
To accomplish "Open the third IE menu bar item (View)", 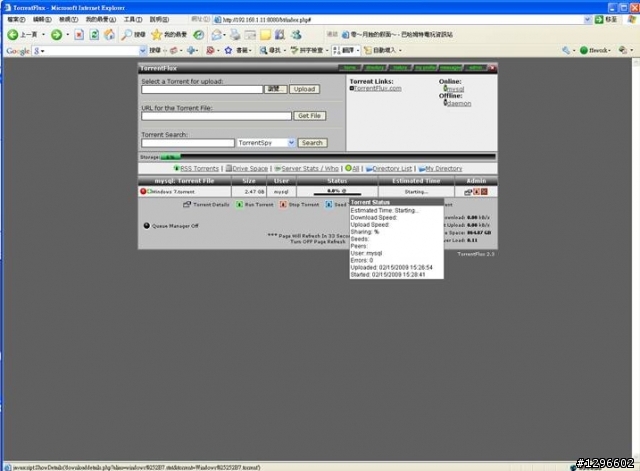I will point(68,19).
